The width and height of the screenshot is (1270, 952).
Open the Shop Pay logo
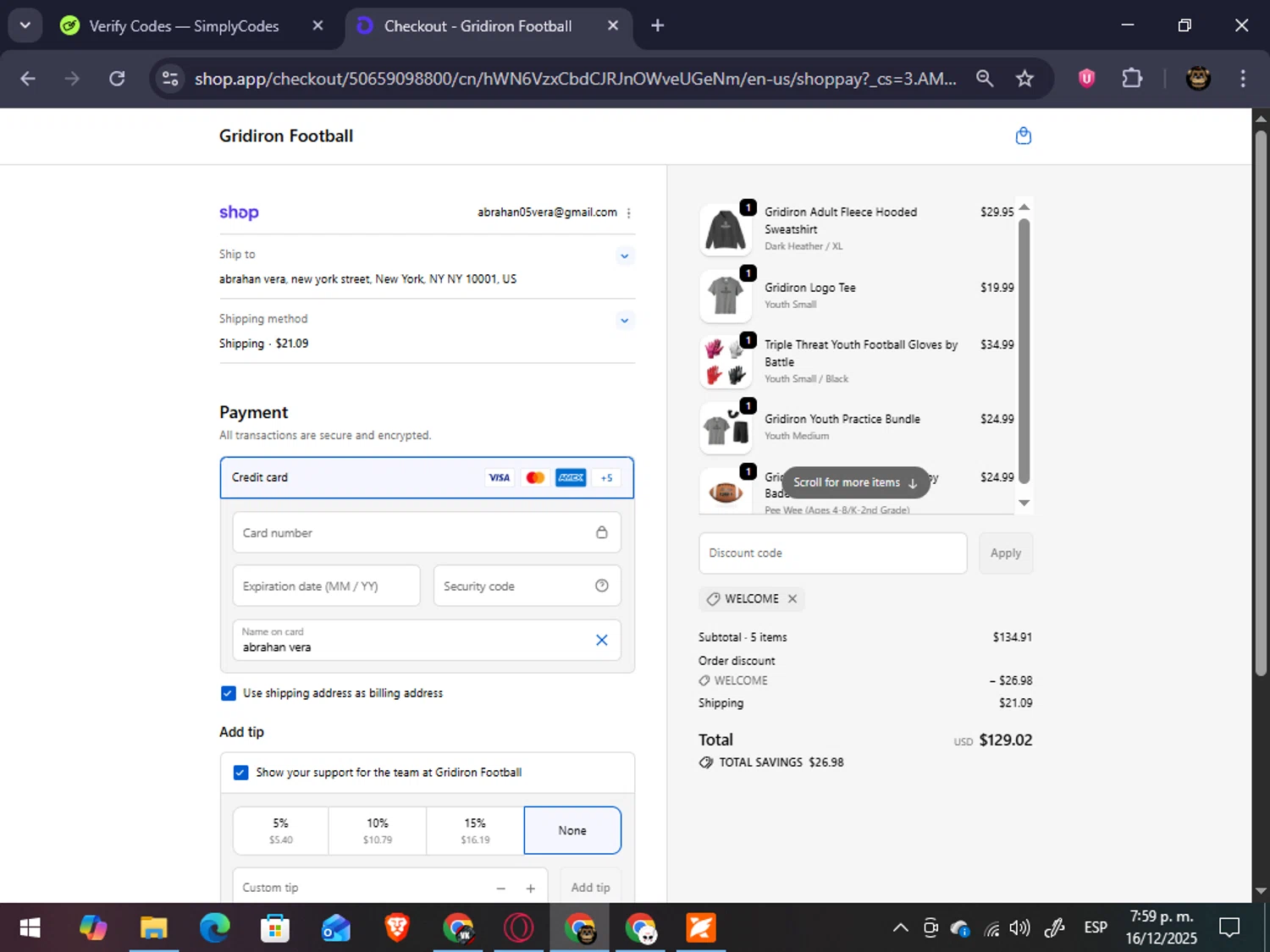pyautogui.click(x=239, y=212)
